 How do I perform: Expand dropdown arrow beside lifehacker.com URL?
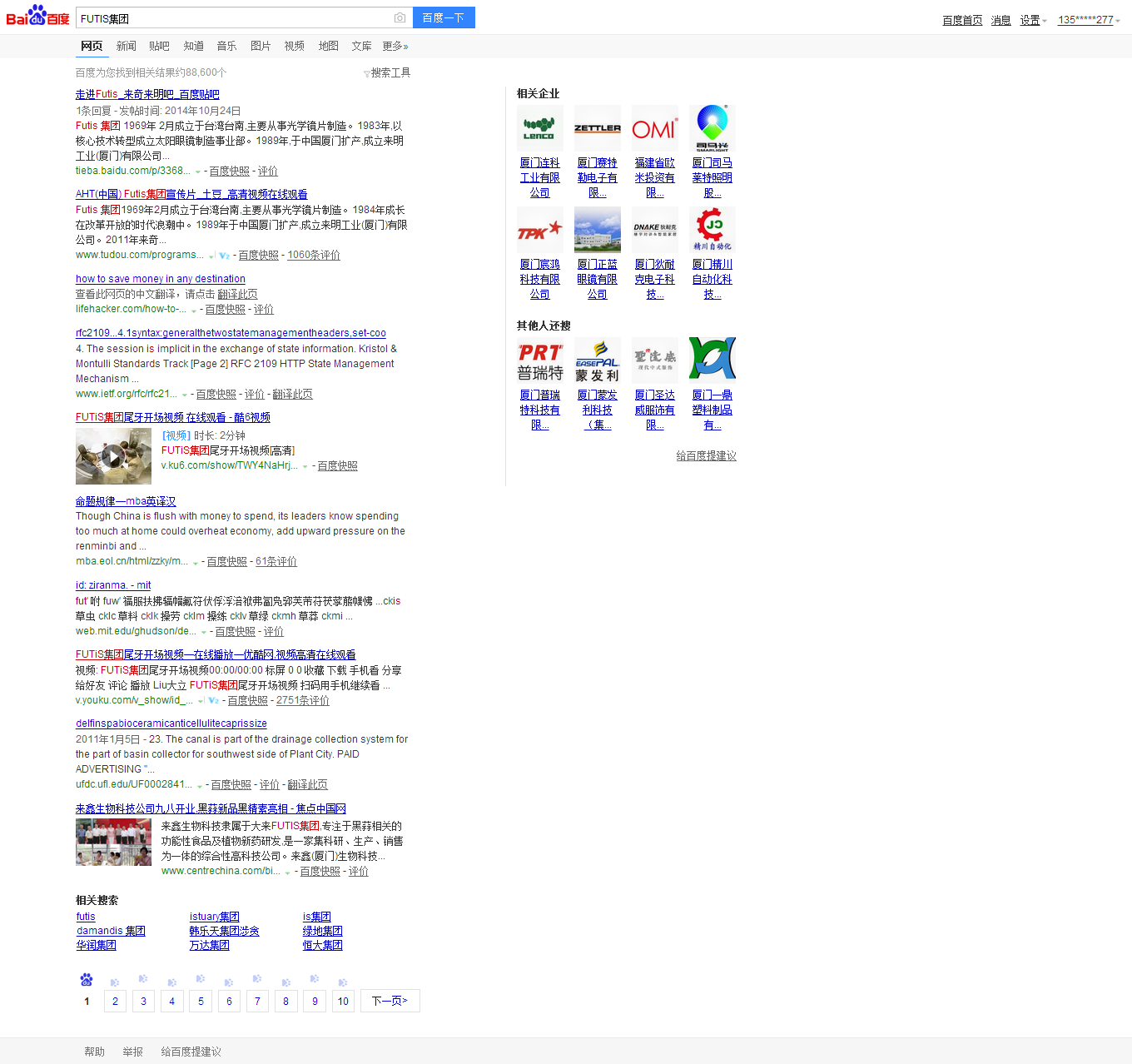click(x=194, y=311)
